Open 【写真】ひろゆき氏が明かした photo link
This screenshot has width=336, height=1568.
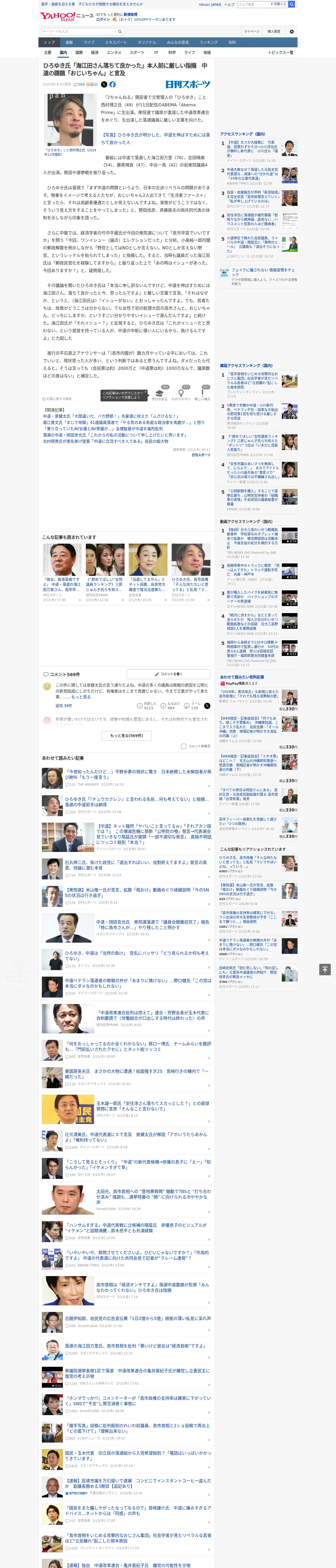pyautogui.click(x=155, y=138)
